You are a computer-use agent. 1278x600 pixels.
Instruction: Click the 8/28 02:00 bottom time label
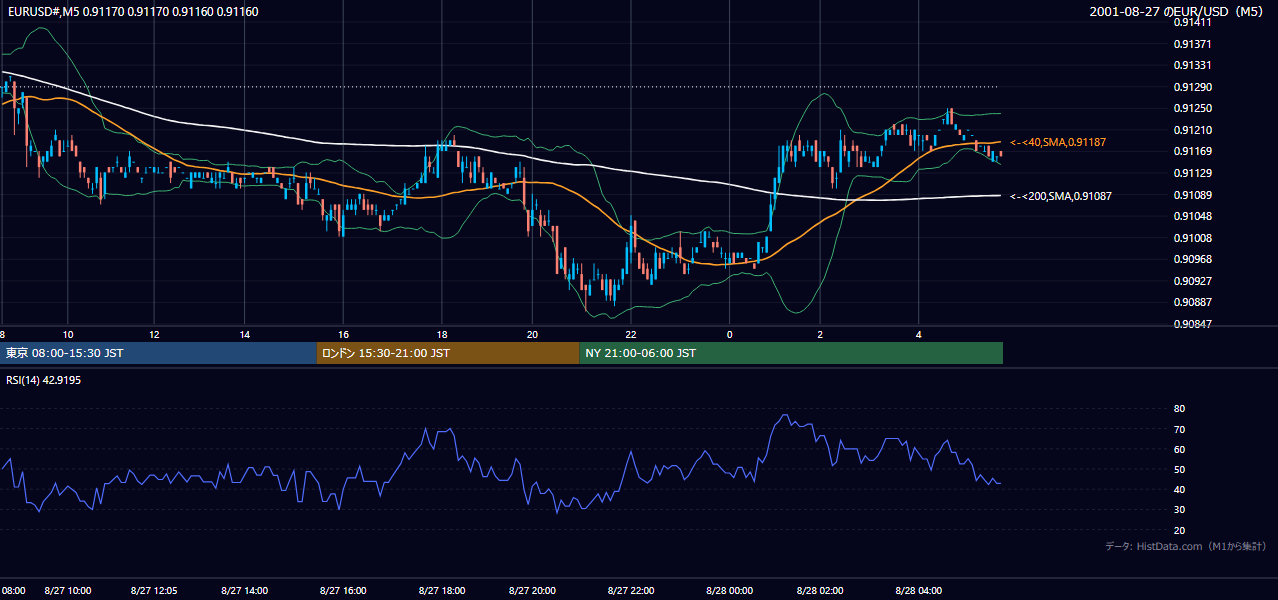pyautogui.click(x=822, y=591)
